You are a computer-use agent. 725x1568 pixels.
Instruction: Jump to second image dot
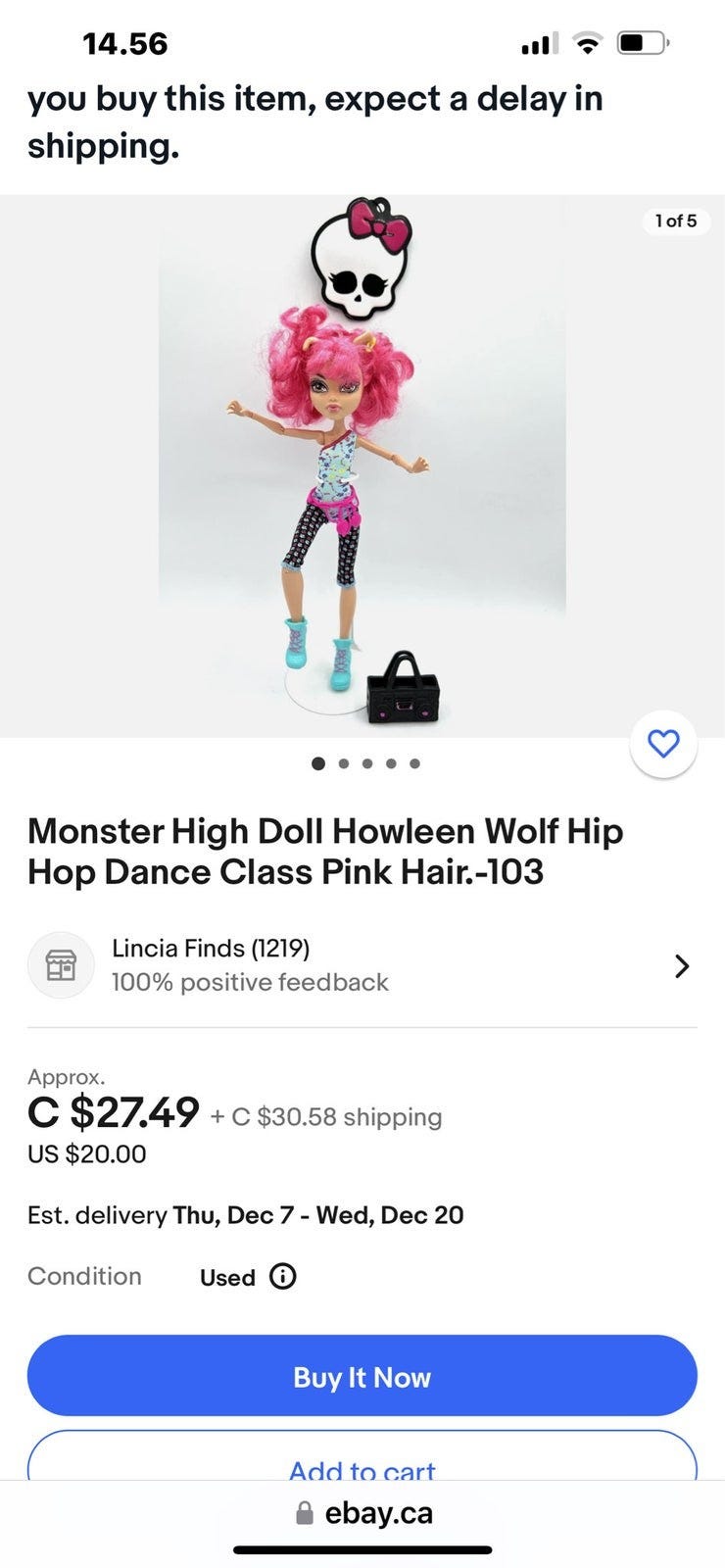(x=343, y=763)
